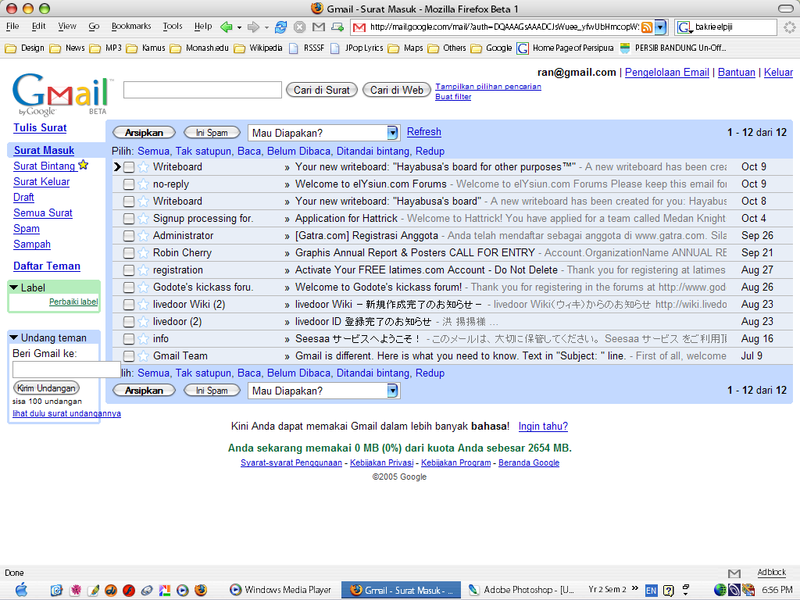Image resolution: width=800 pixels, height=600 pixels.
Task: Collapse the Label section triangle
Action: pyautogui.click(x=14, y=288)
